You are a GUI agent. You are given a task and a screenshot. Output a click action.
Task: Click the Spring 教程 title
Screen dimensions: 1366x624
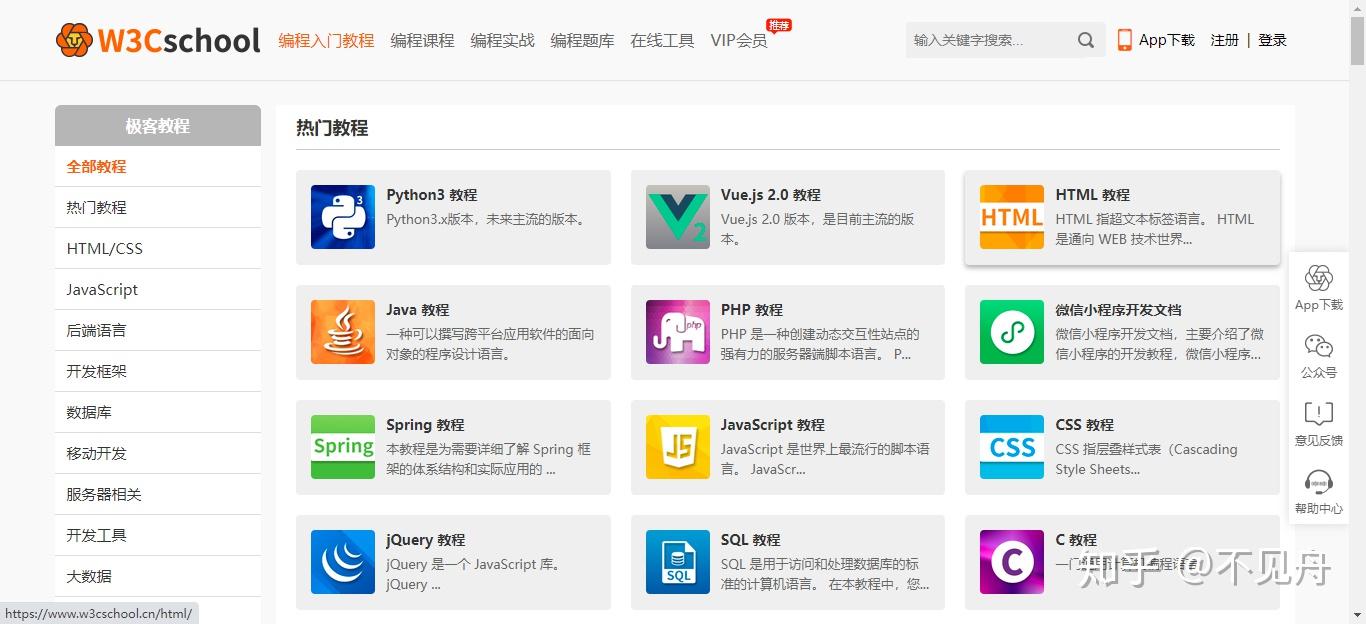426,425
